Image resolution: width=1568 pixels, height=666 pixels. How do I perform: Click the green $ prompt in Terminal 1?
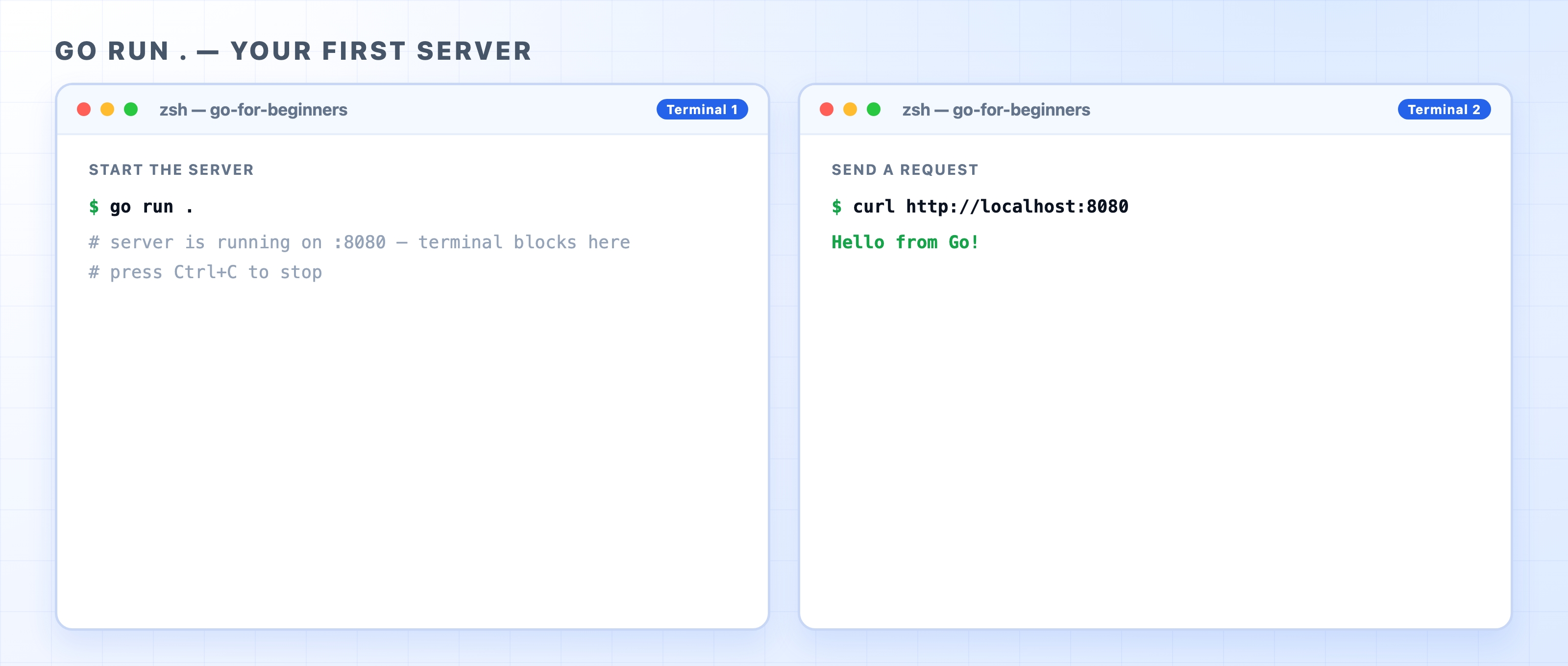click(x=94, y=207)
